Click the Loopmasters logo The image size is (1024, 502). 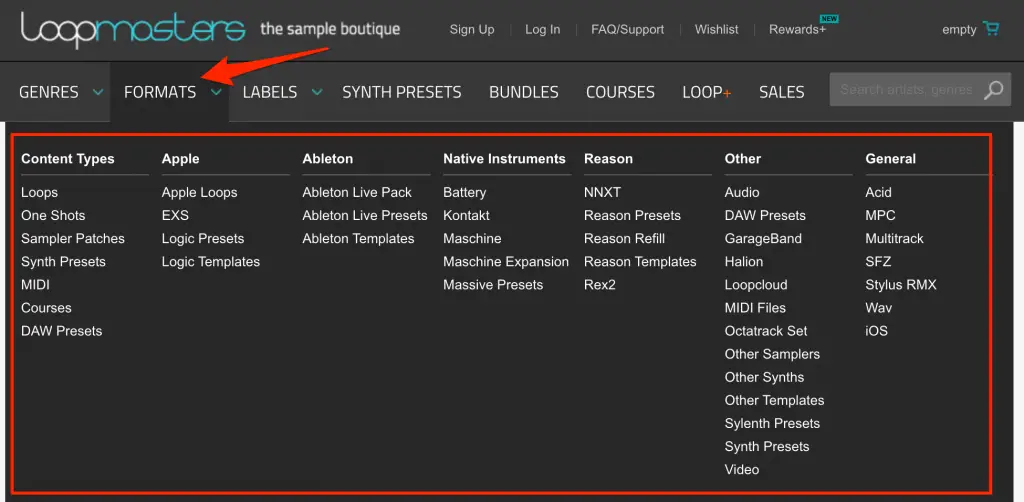(133, 29)
